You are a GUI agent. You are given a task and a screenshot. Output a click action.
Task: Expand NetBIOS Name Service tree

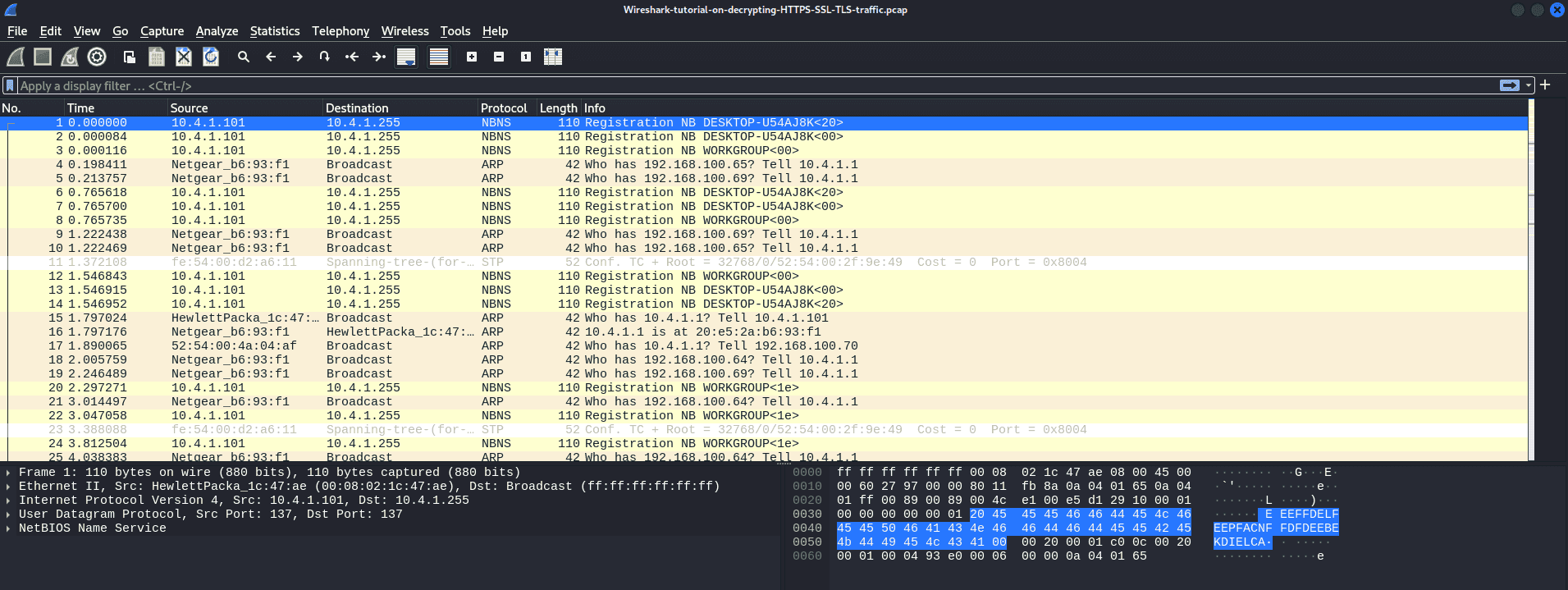tap(8, 528)
